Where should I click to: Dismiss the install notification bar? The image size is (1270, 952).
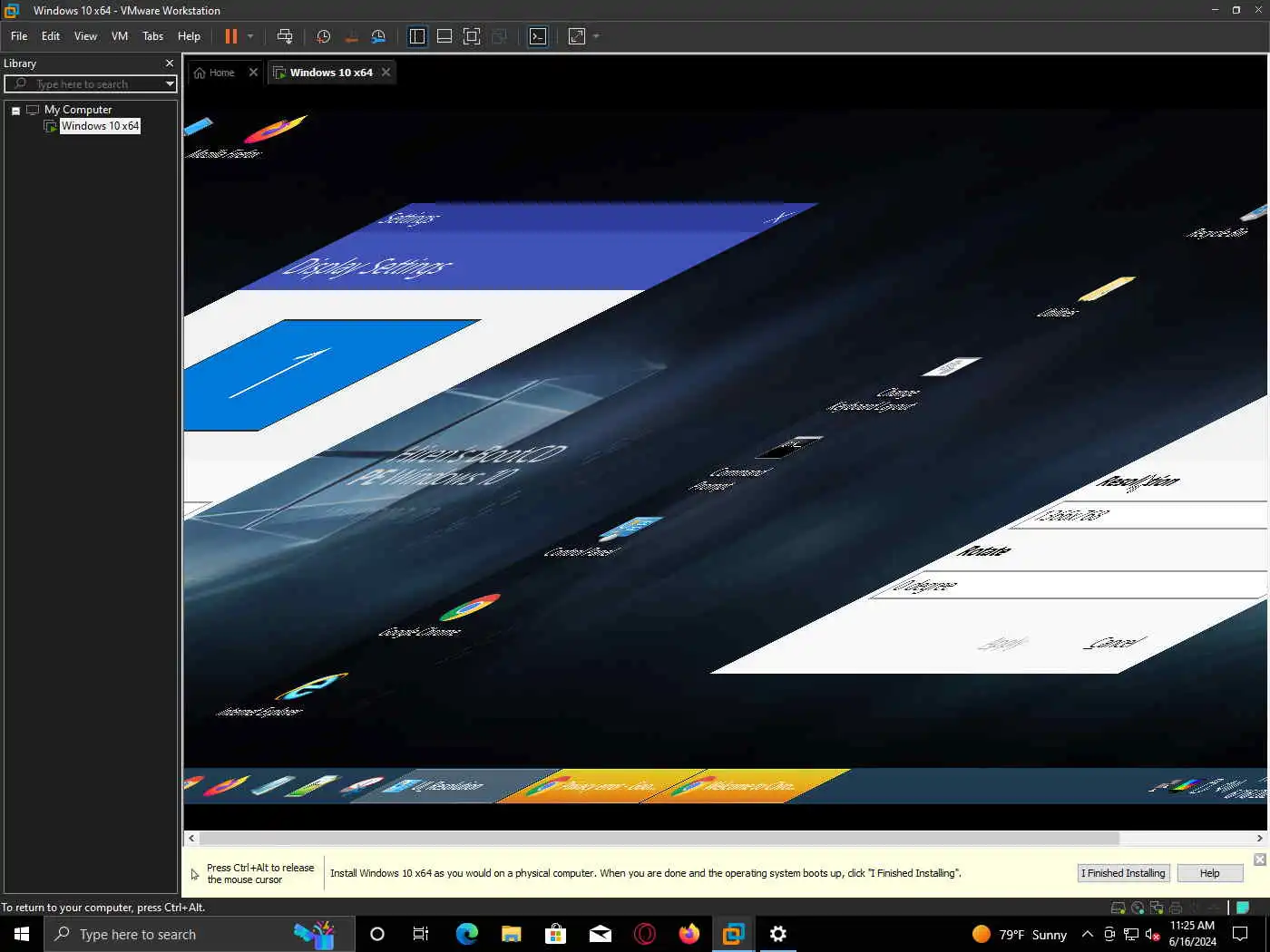(1259, 860)
